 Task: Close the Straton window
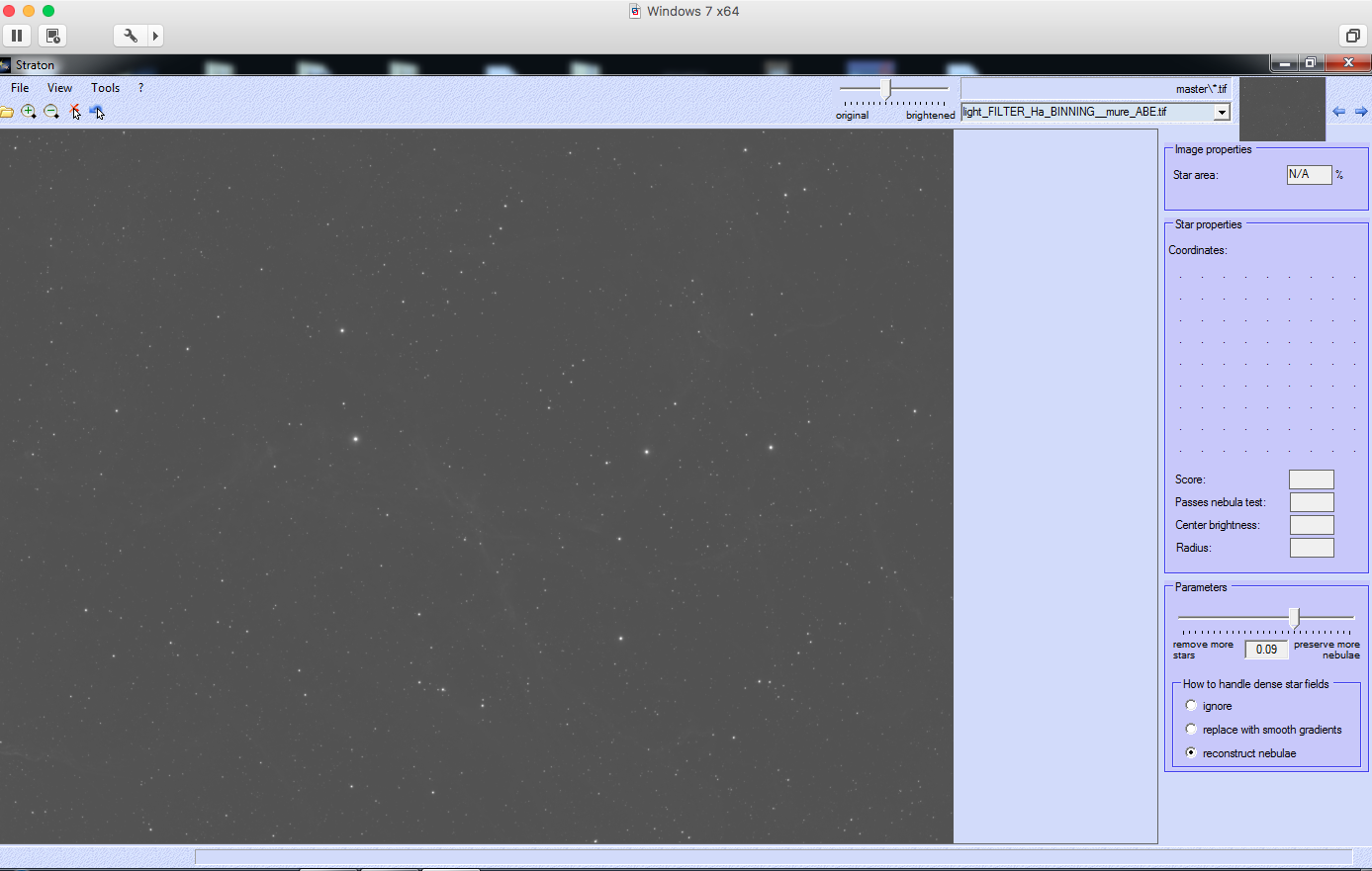coord(1347,63)
